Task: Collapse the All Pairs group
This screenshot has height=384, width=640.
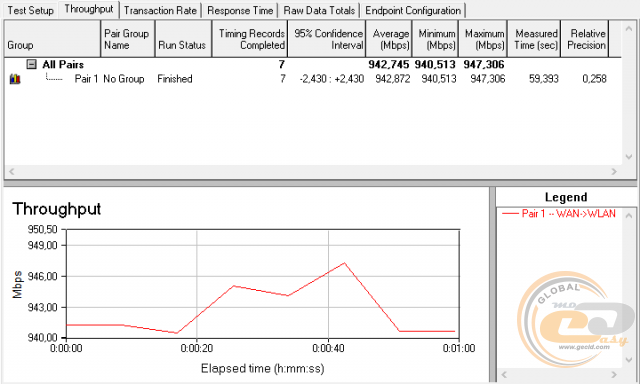Action: point(31,64)
